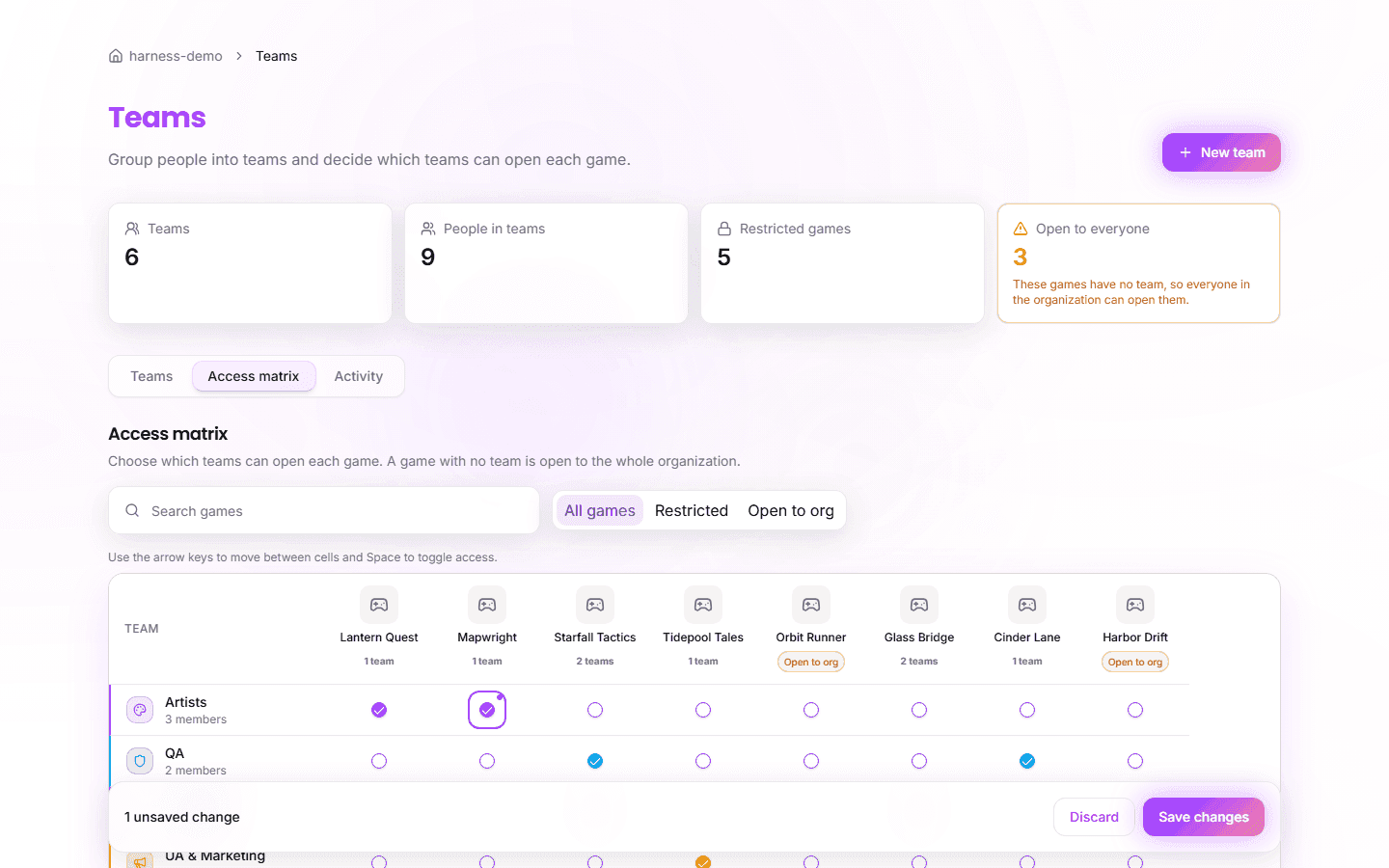1389x868 pixels.
Task: Show only Open to org games
Action: (791, 510)
